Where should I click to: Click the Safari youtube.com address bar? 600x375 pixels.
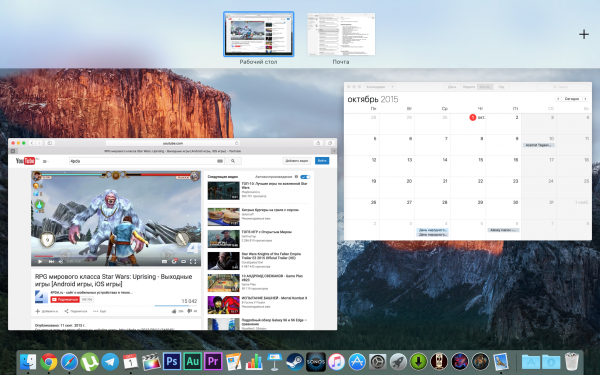tap(173, 143)
